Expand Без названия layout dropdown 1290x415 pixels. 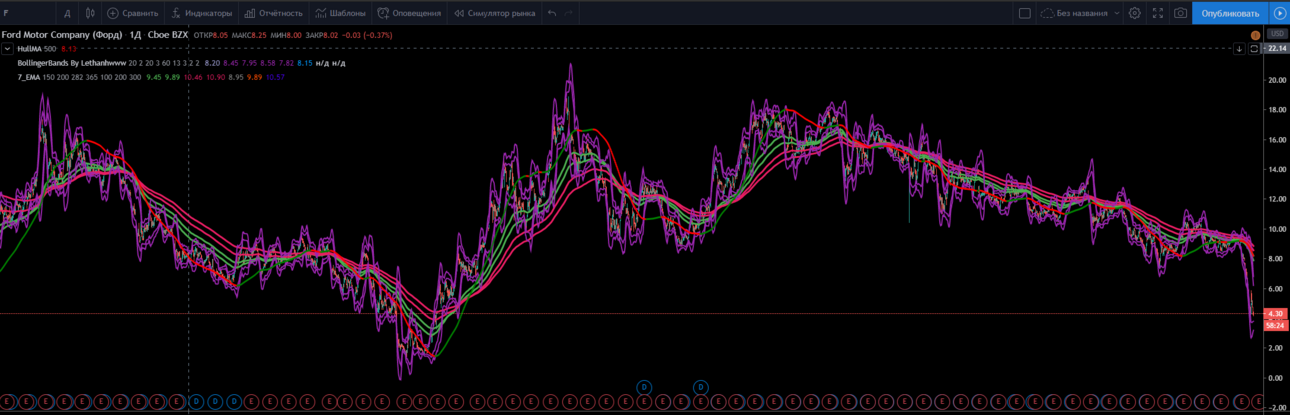1080,14
